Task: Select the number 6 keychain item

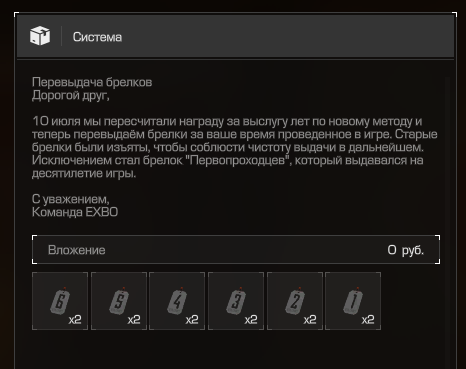Action: [x=60, y=301]
